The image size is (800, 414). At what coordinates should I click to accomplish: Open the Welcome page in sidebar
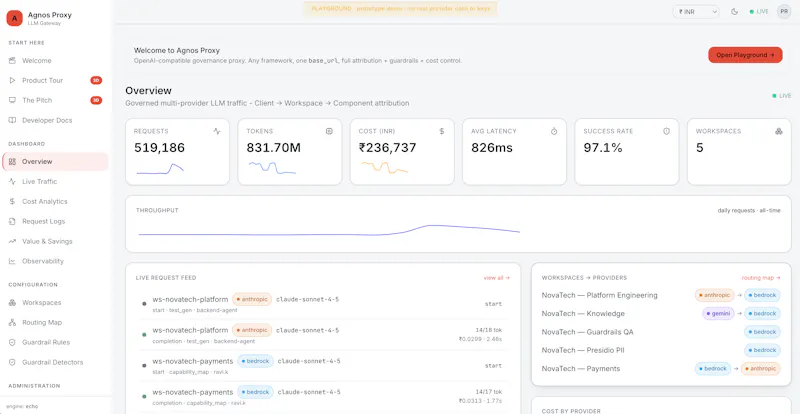55,61
